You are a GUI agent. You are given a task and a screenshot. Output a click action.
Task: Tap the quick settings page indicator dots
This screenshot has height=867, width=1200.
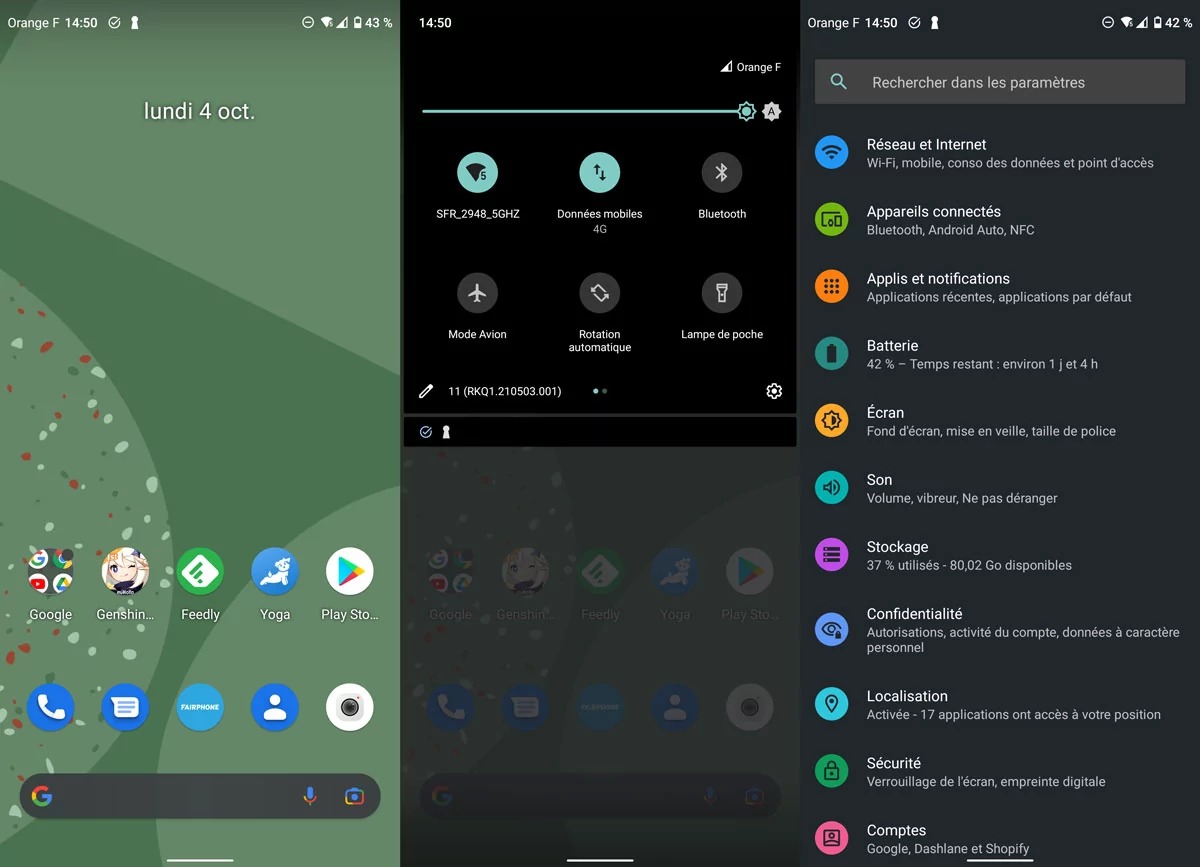pos(600,391)
